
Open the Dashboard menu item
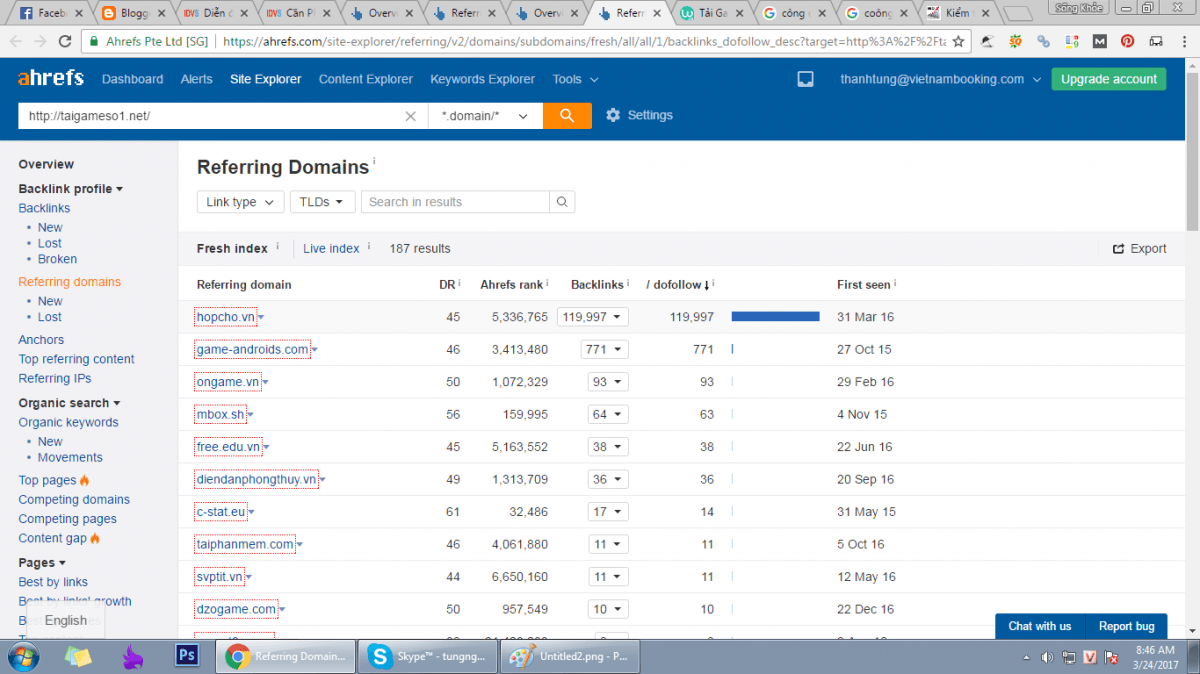tap(132, 79)
